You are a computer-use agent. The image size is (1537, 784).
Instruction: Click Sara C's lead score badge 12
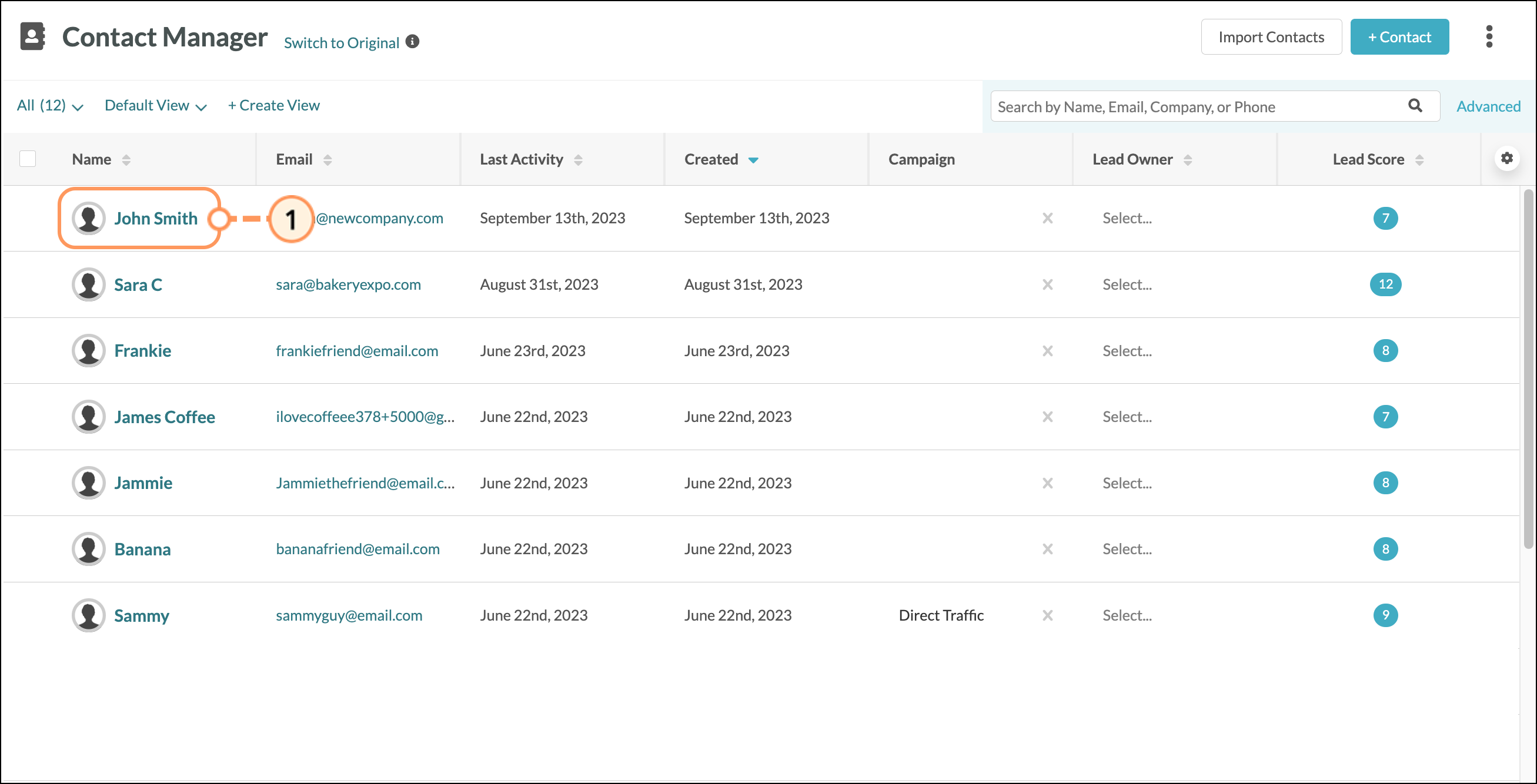1385,284
